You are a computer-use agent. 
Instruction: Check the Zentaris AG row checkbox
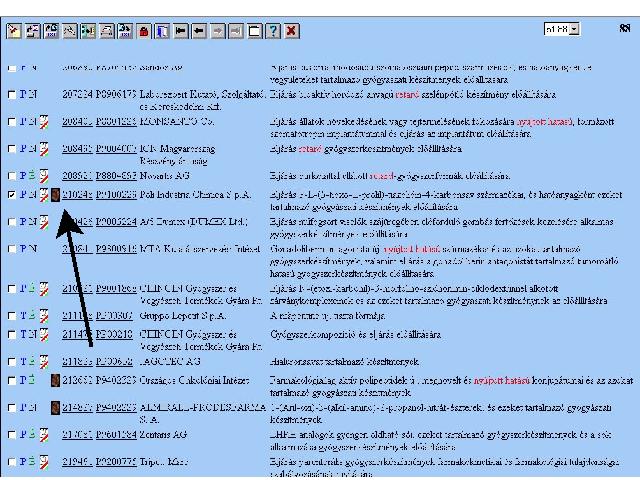click(12, 435)
